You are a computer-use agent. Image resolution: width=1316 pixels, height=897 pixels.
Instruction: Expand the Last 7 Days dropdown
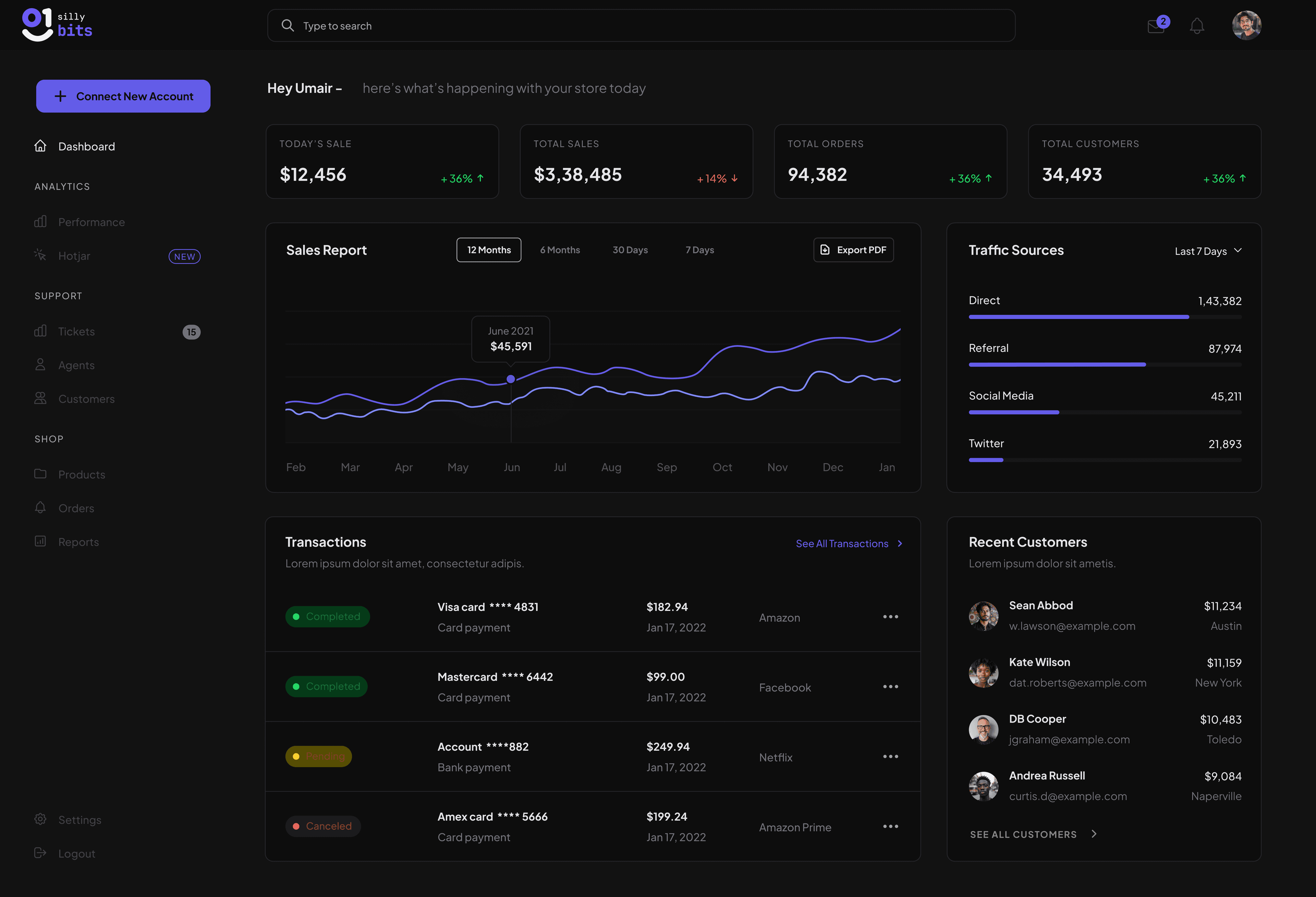tap(1208, 251)
